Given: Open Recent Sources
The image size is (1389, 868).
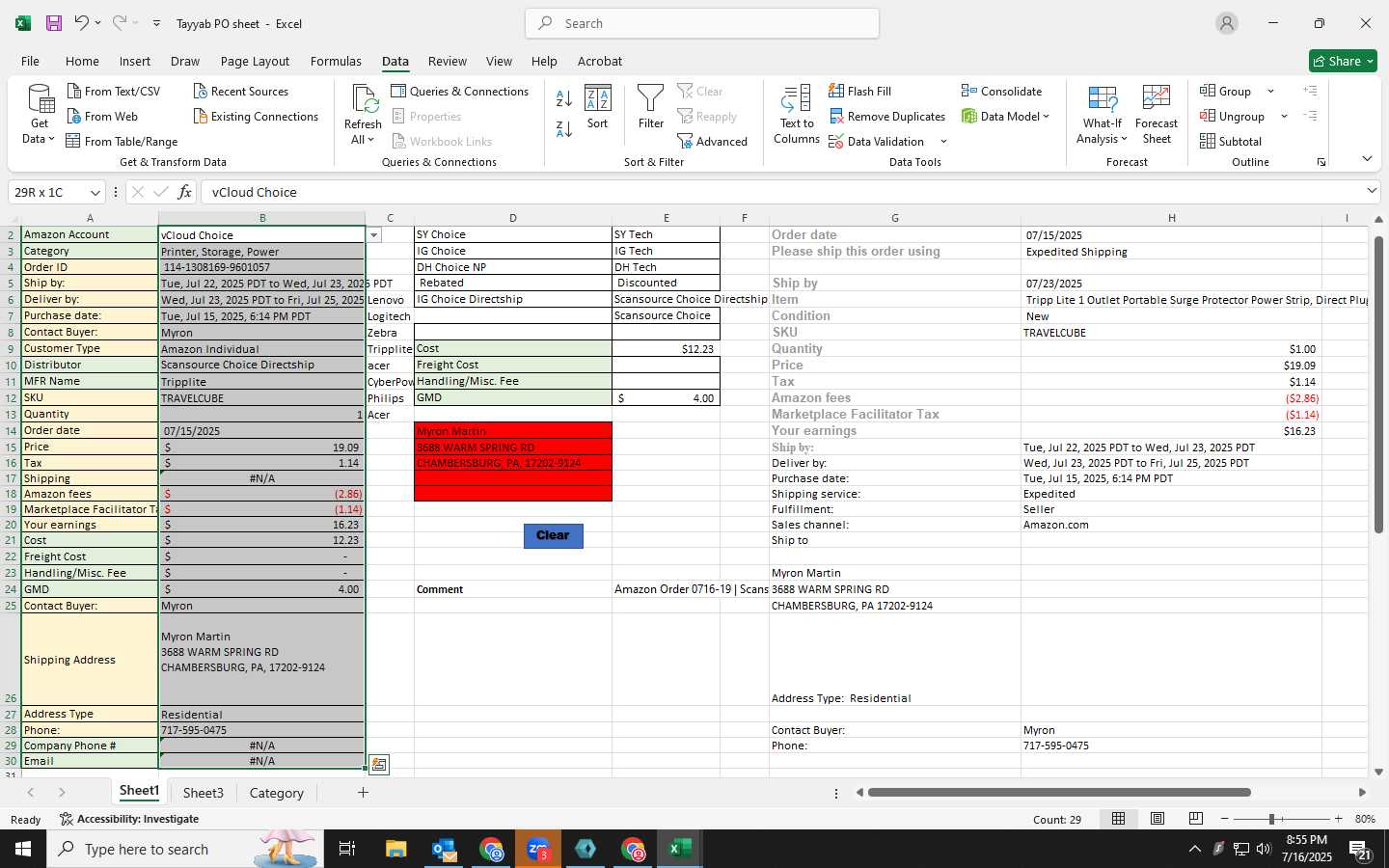Looking at the screenshot, I should [x=241, y=91].
